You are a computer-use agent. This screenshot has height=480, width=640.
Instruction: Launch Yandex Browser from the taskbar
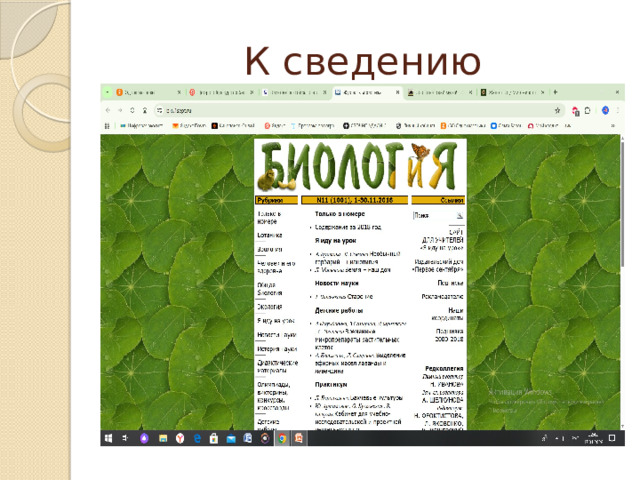(180, 438)
